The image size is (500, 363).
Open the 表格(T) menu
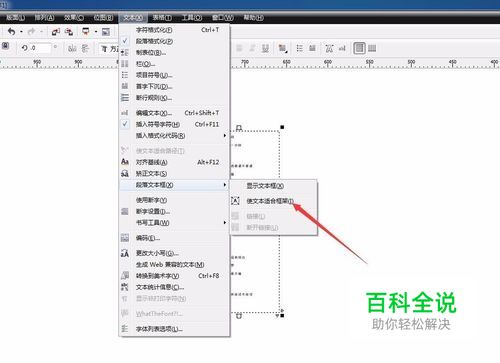coord(162,17)
